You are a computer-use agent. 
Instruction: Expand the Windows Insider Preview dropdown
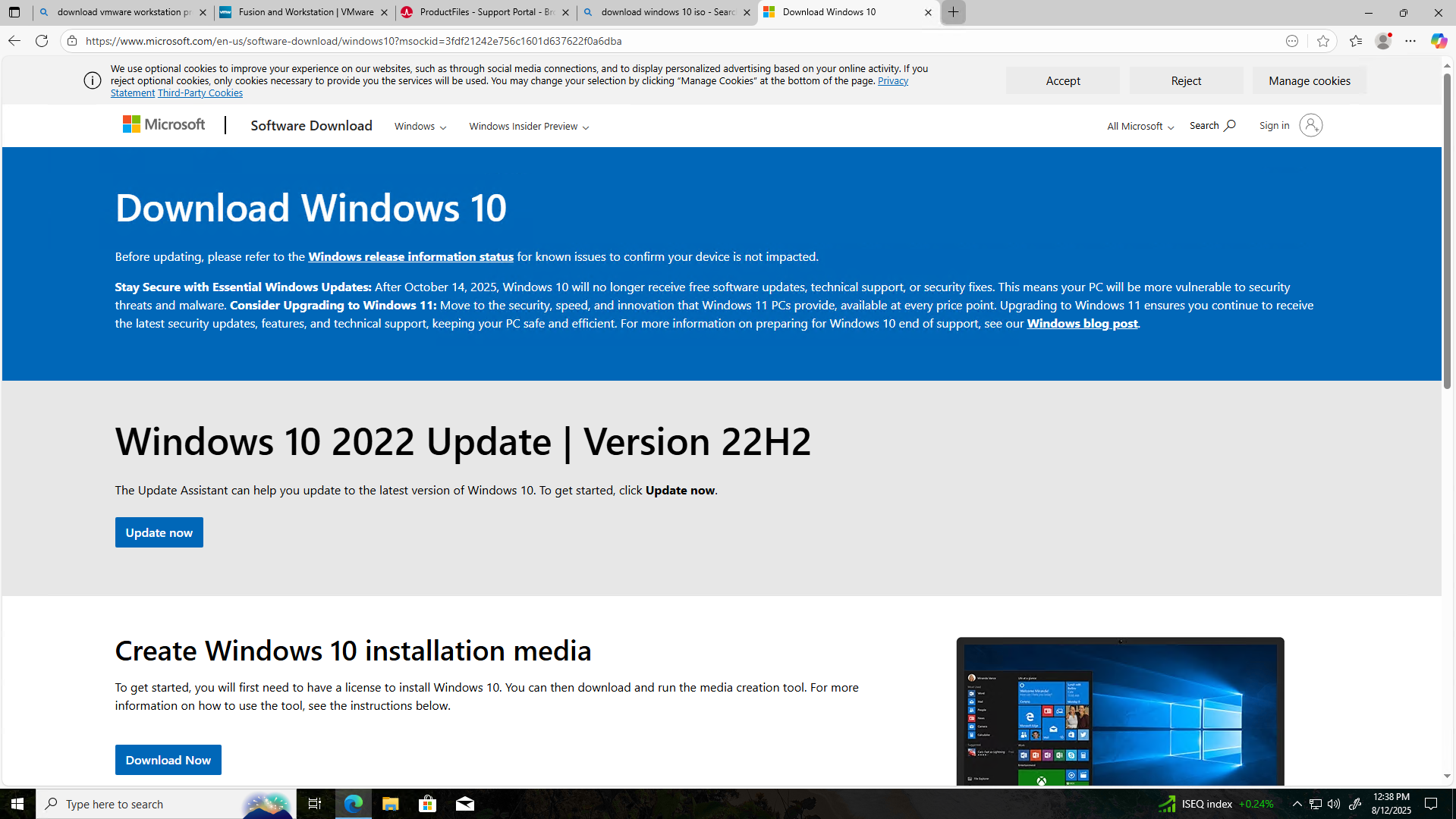[529, 127]
